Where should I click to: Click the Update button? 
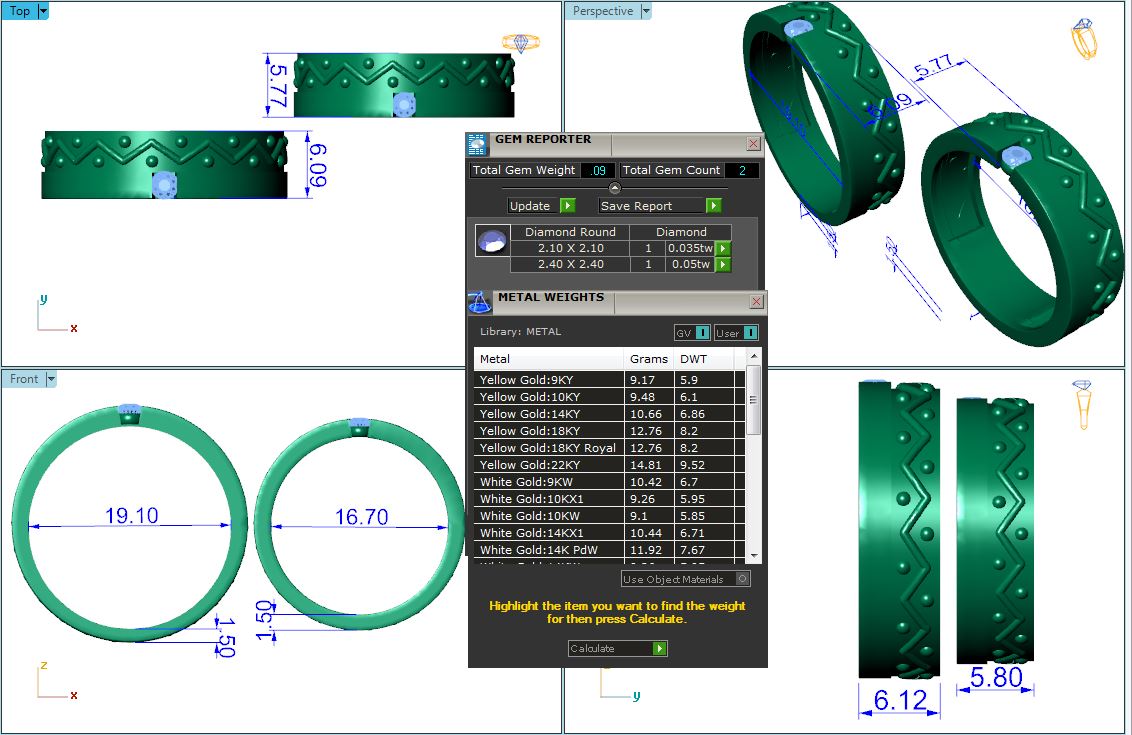tap(533, 206)
